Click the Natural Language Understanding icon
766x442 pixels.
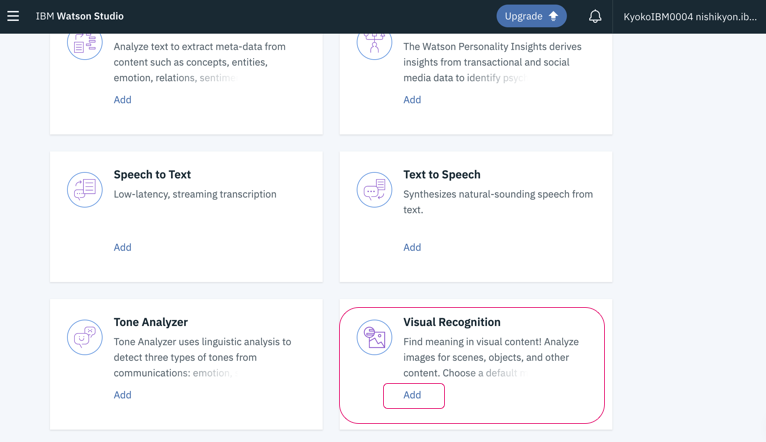pos(85,43)
